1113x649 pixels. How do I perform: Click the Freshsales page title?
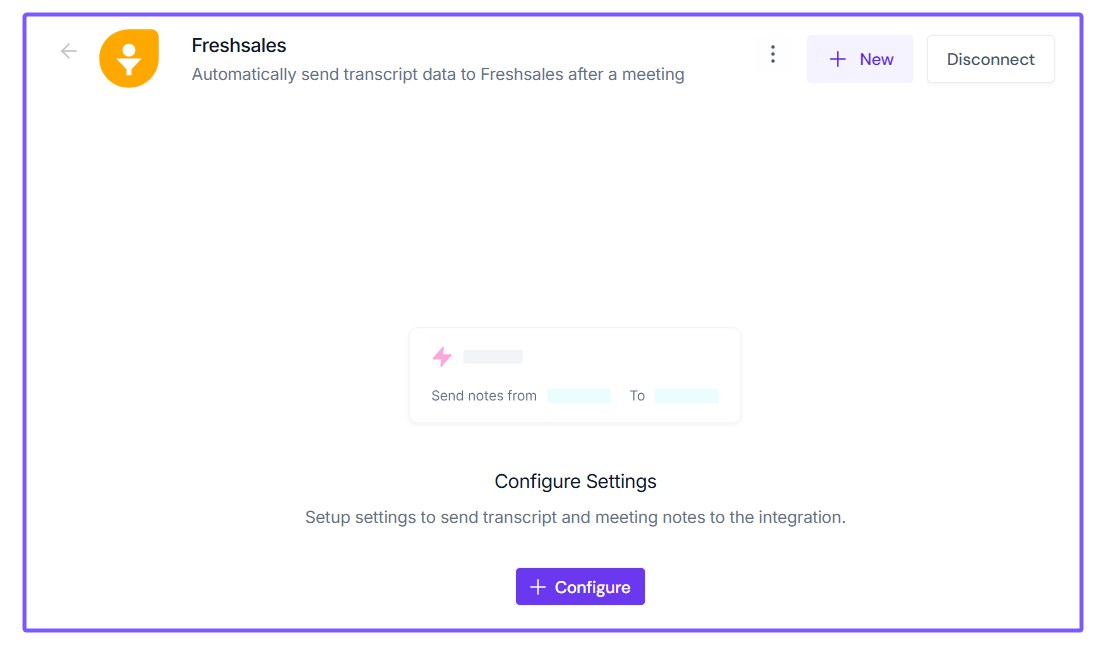(239, 45)
